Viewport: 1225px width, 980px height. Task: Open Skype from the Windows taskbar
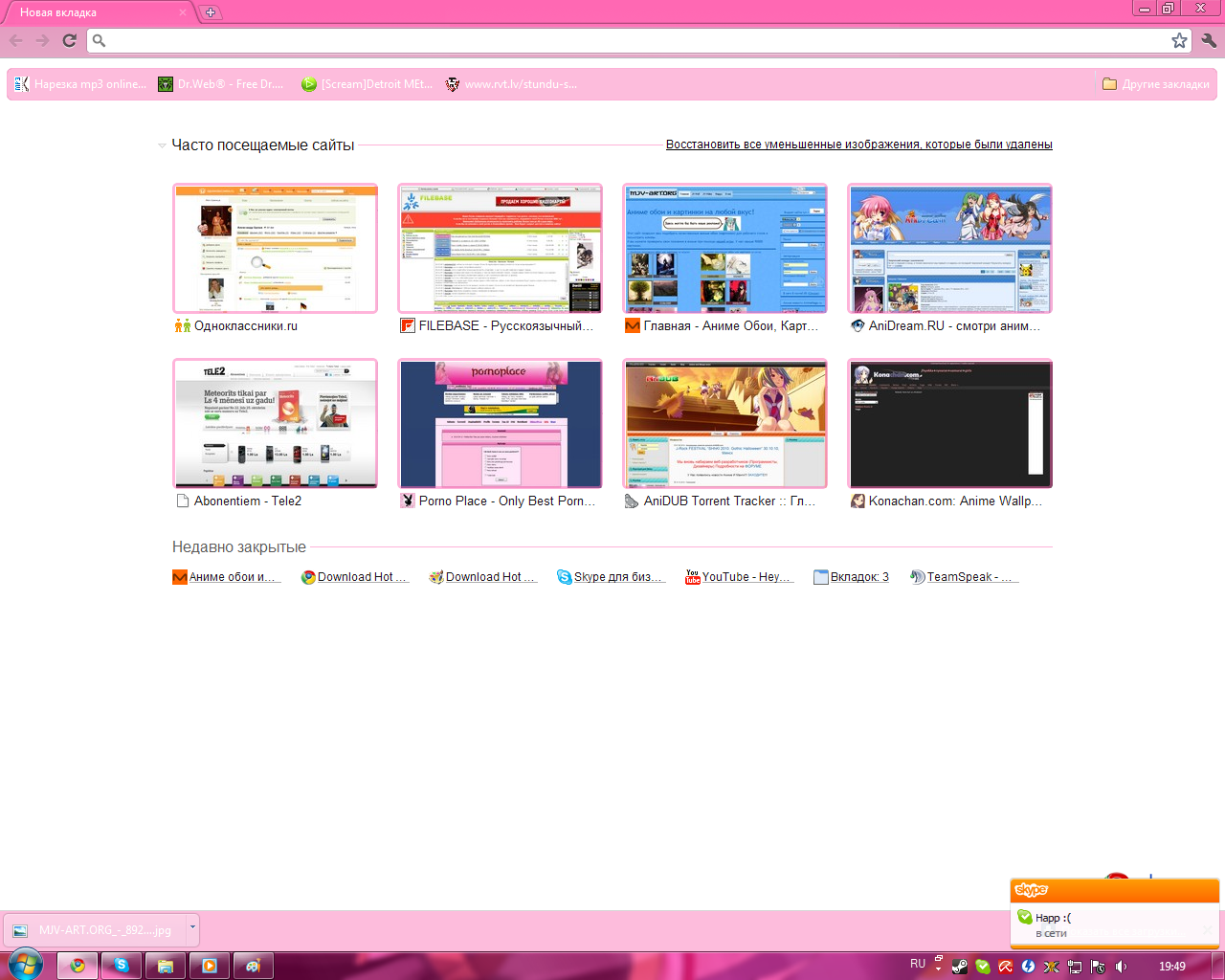[122, 966]
